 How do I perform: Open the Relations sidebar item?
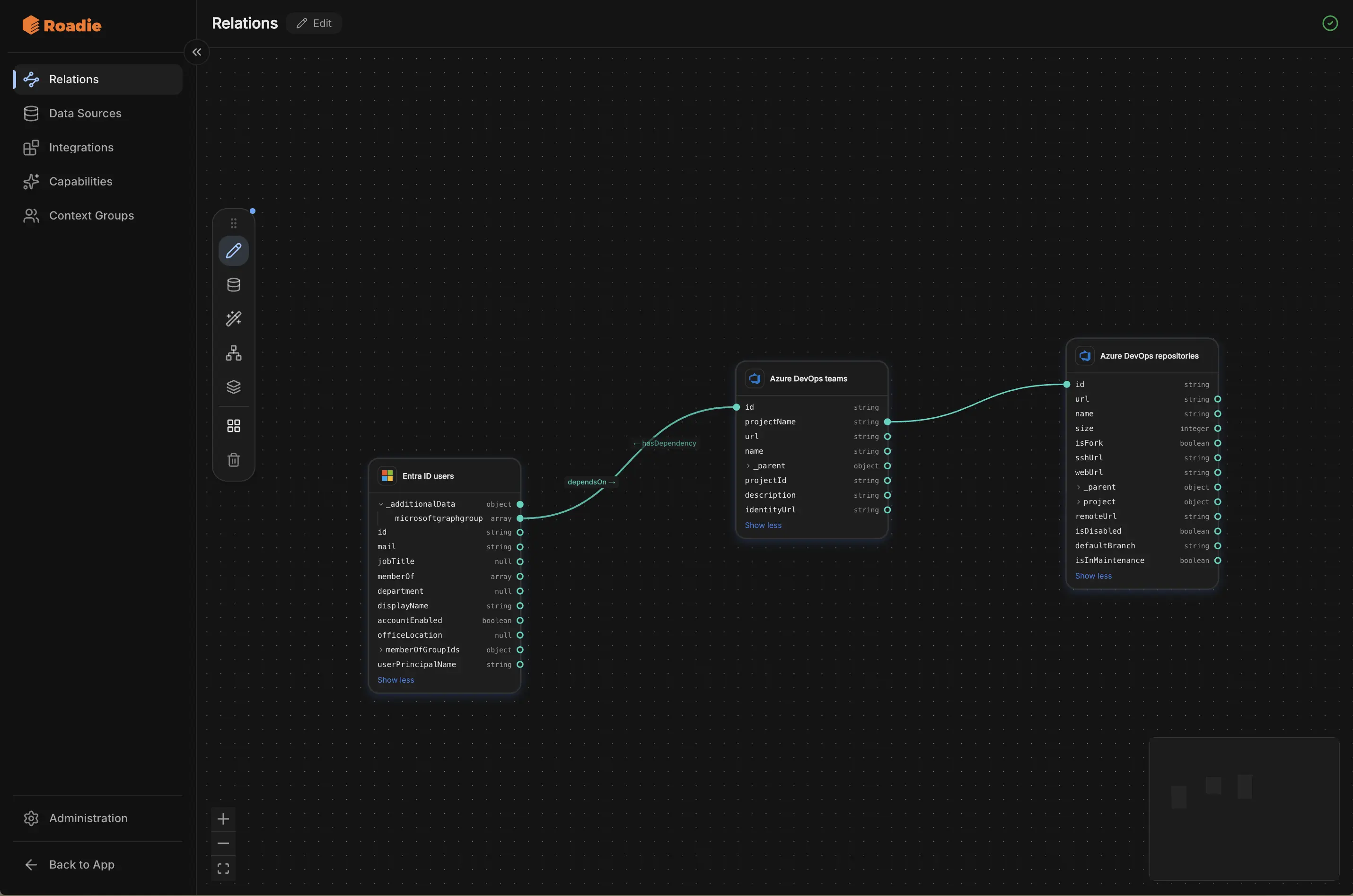(x=98, y=79)
